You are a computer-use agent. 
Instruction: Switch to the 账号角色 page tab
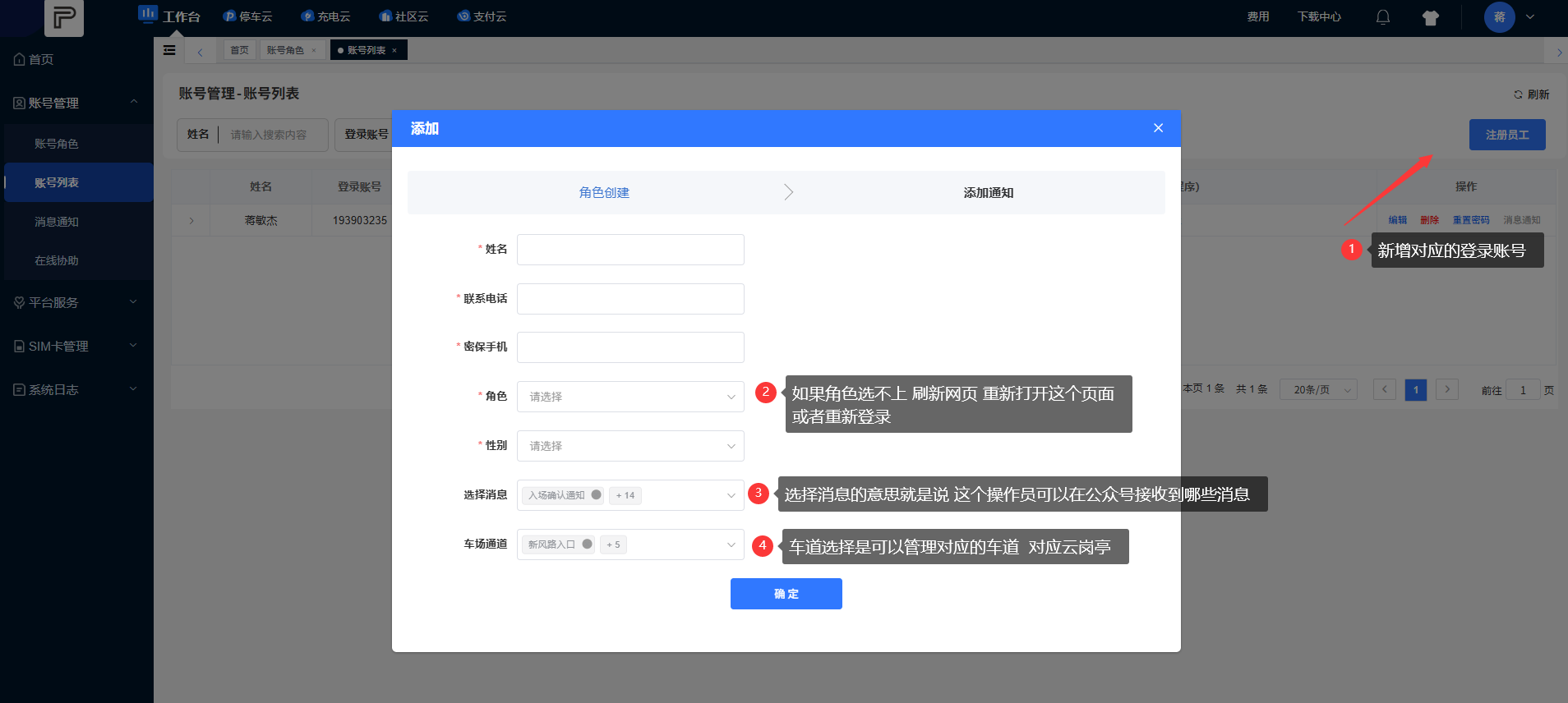(x=285, y=50)
